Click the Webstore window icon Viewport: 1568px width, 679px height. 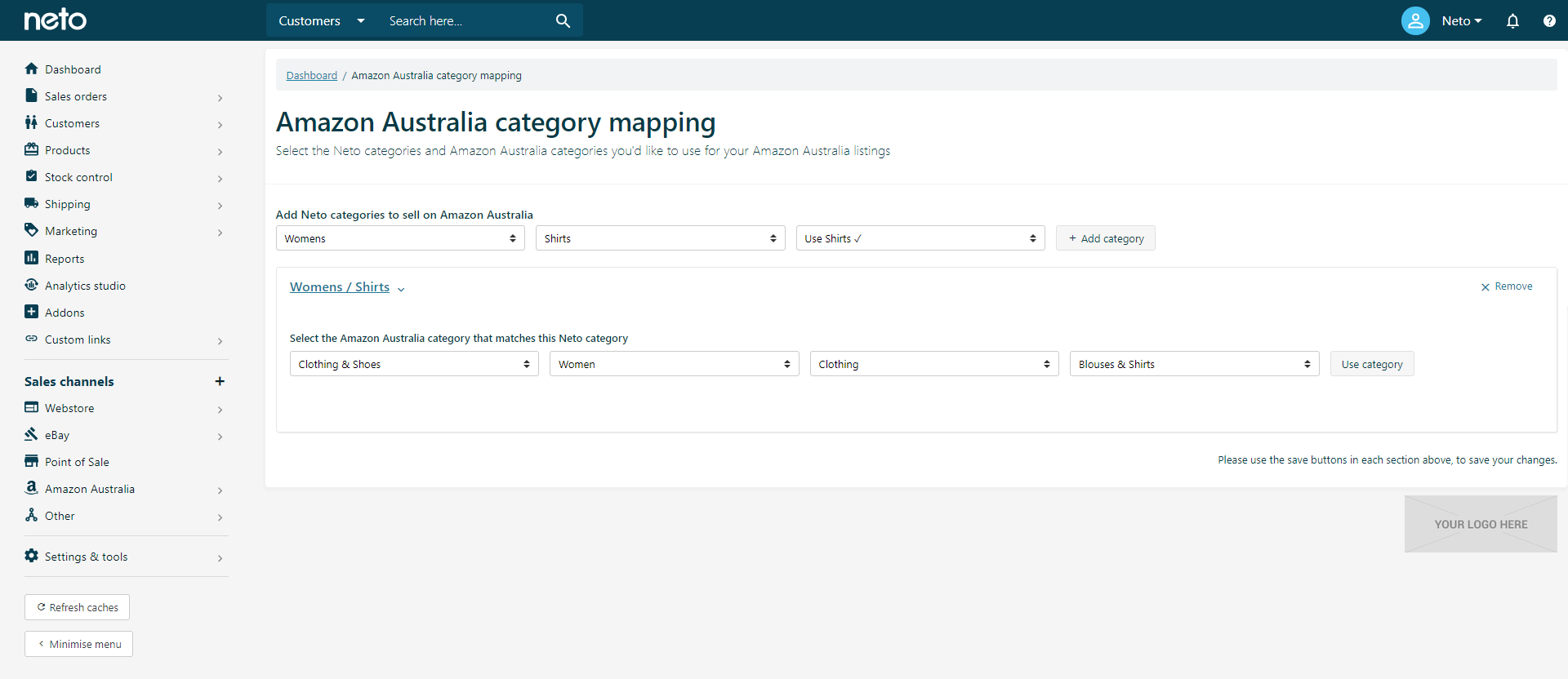tap(31, 407)
